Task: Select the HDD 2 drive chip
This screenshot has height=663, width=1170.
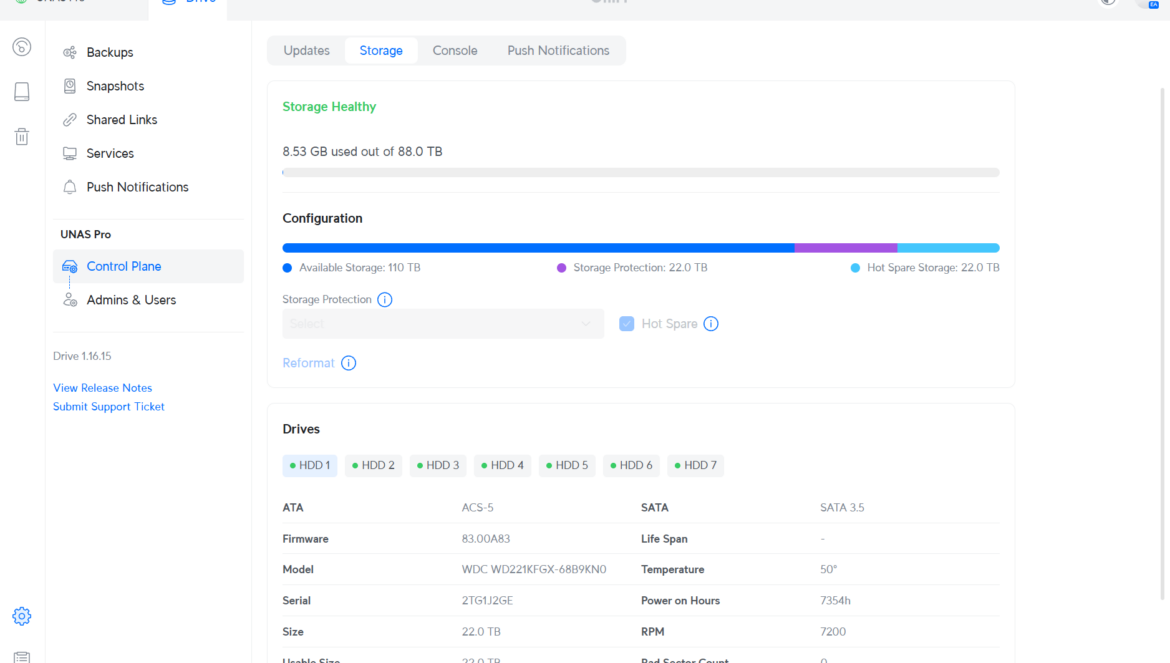Action: (374, 465)
